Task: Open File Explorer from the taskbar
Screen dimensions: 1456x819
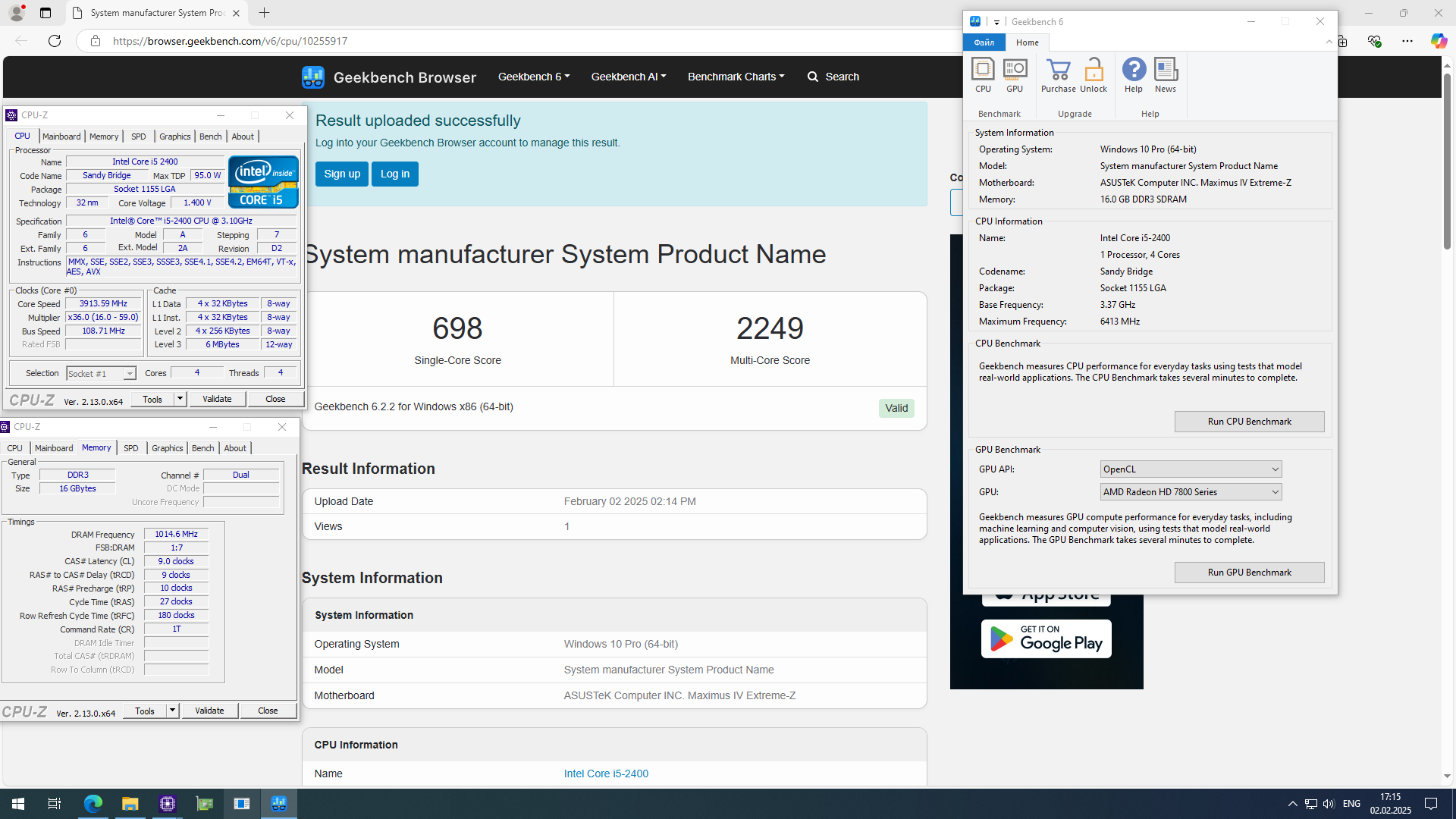Action: [130, 804]
